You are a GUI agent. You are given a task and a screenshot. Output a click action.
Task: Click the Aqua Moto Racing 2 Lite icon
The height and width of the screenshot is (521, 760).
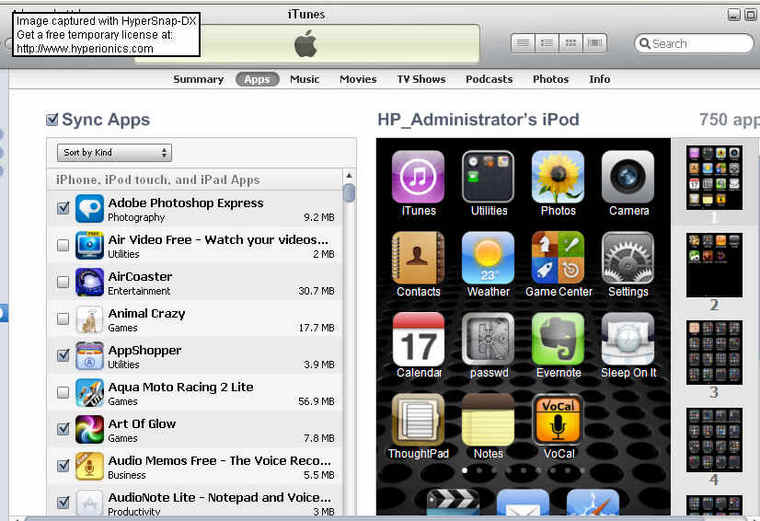tap(90, 393)
